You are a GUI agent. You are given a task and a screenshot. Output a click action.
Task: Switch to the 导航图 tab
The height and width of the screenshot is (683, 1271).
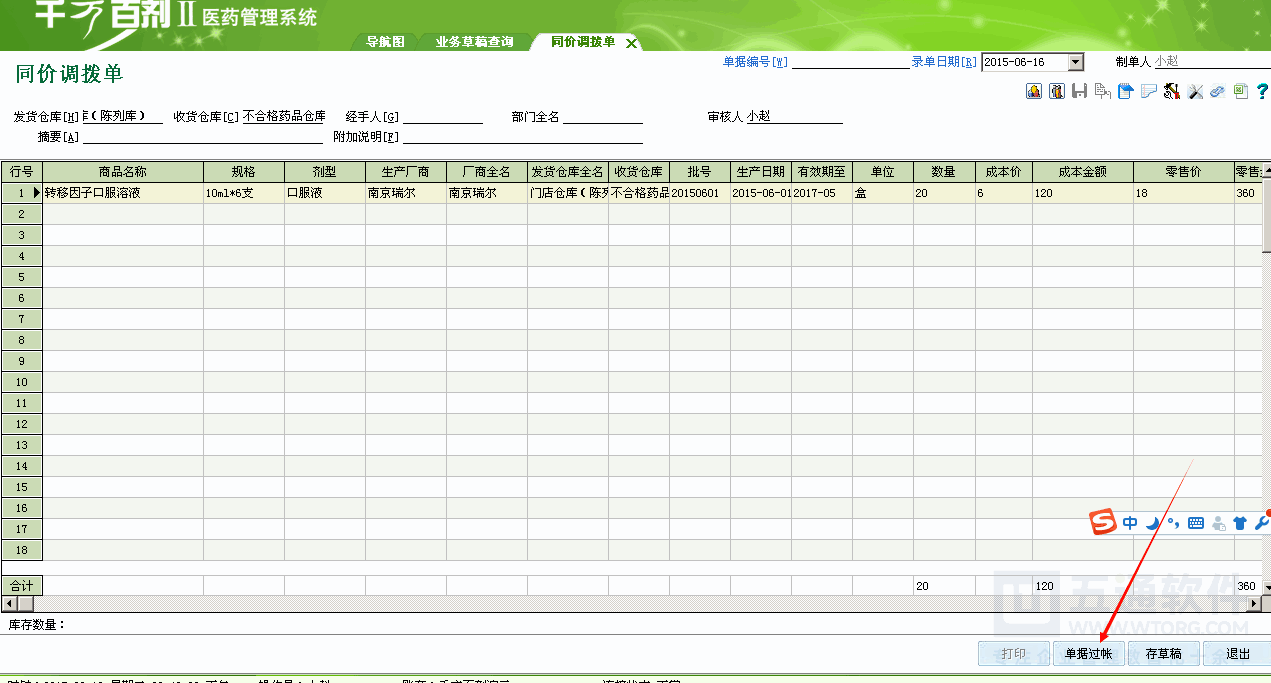385,42
